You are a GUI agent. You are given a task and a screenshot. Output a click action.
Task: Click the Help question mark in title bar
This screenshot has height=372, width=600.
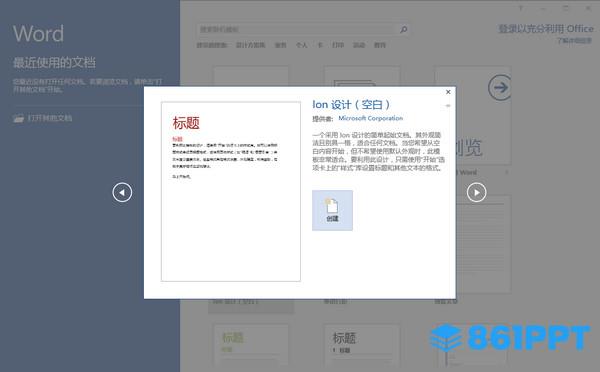(x=520, y=8)
